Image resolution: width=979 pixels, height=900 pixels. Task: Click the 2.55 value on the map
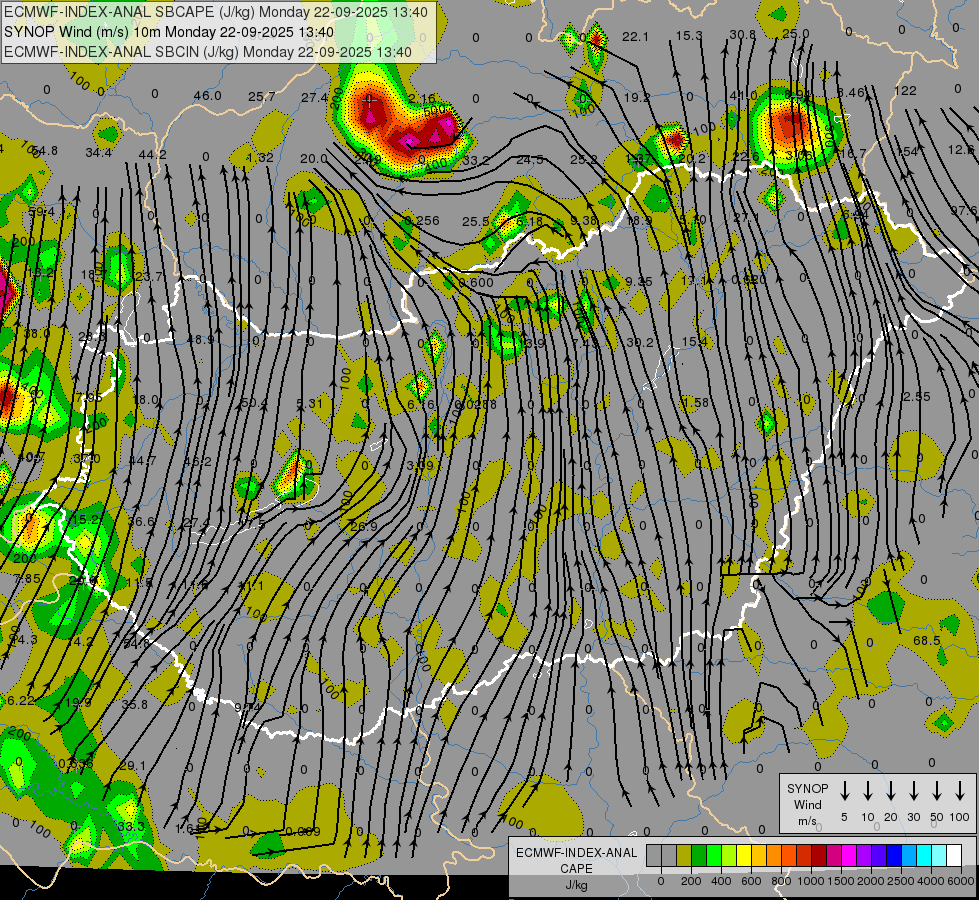[x=917, y=397]
